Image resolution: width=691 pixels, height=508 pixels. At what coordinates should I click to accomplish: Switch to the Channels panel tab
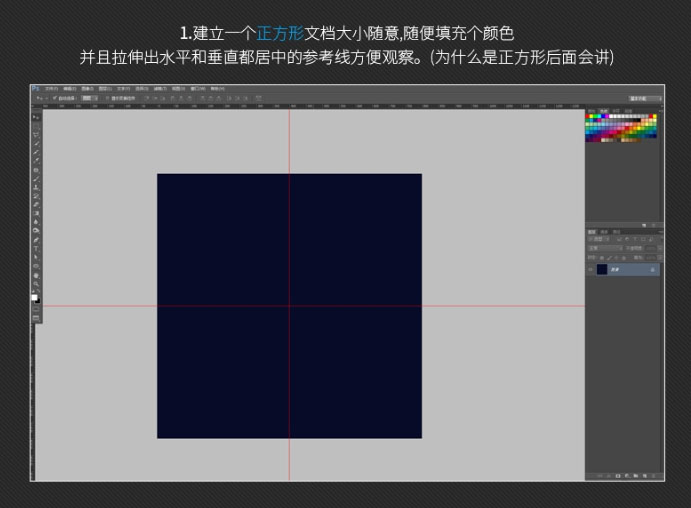click(x=604, y=232)
